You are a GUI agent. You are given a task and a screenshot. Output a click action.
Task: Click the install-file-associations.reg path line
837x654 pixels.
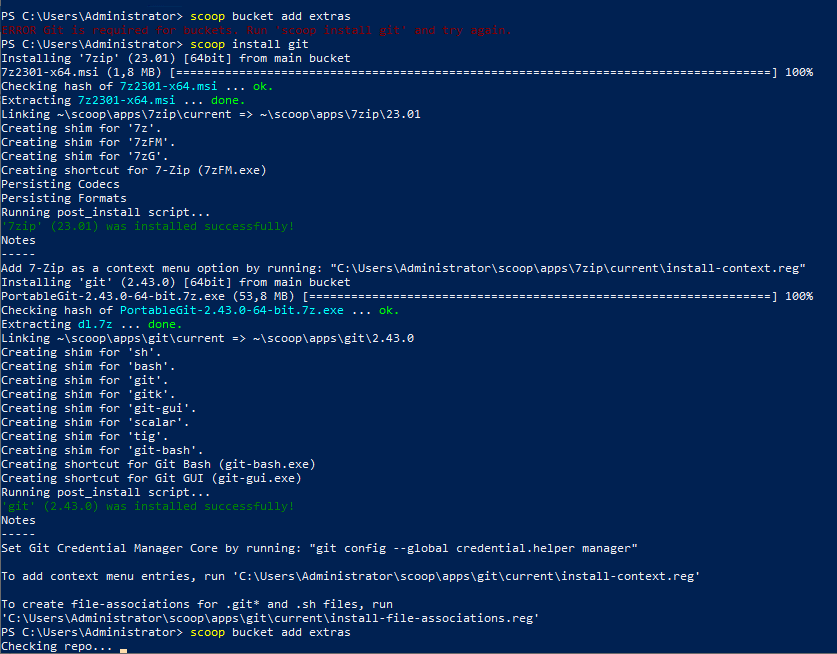(270, 618)
